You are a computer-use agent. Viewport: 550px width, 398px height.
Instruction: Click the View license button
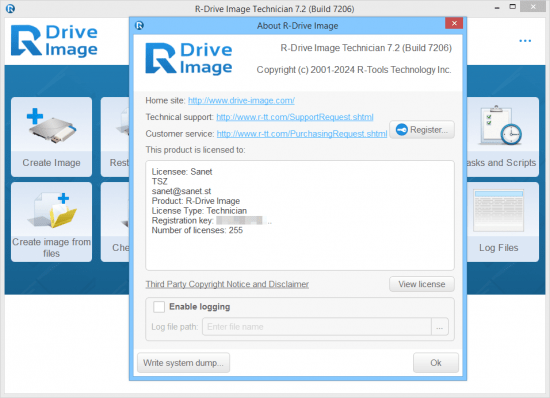click(x=422, y=284)
